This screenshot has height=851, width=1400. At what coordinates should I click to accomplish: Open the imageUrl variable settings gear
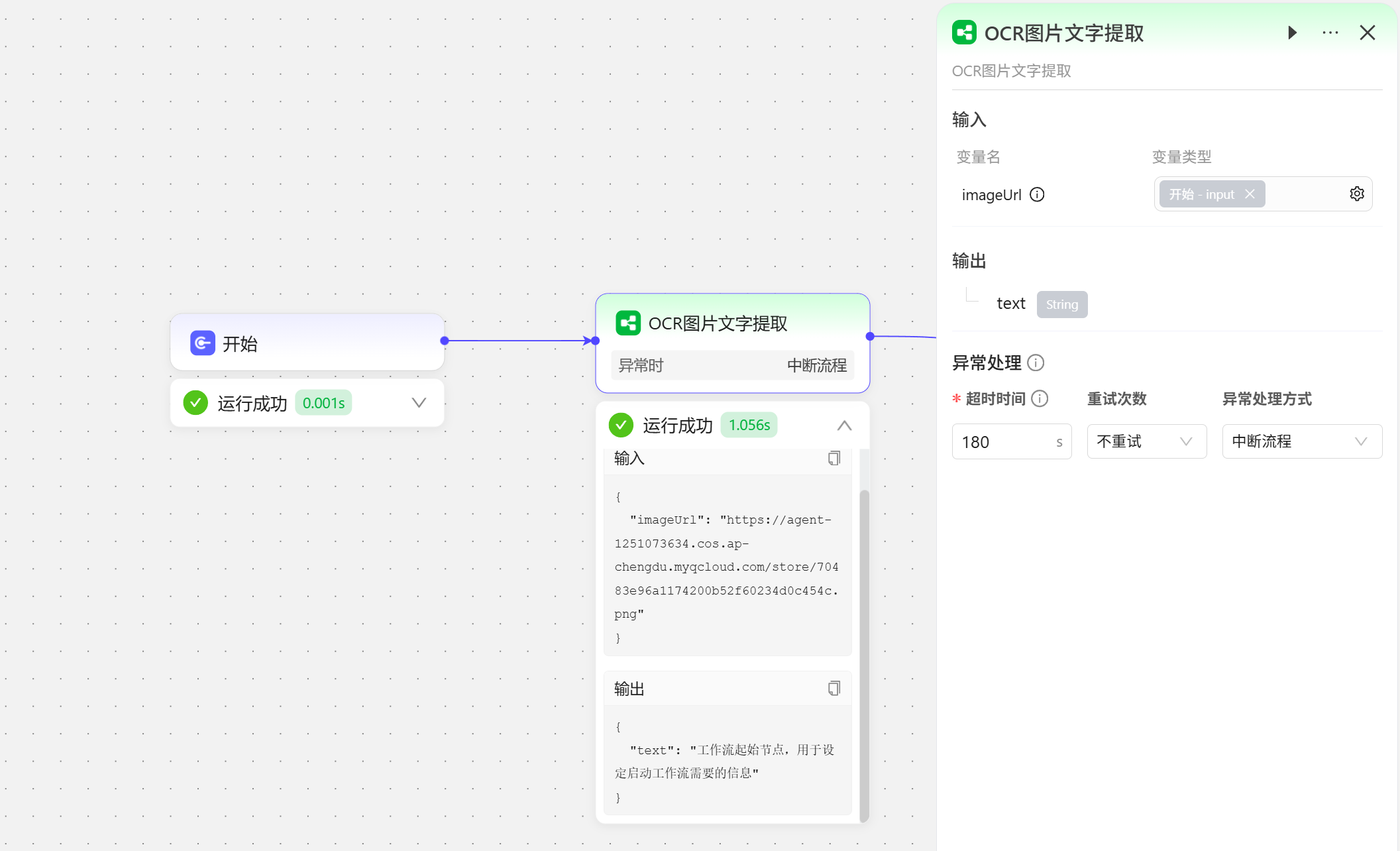pos(1356,194)
